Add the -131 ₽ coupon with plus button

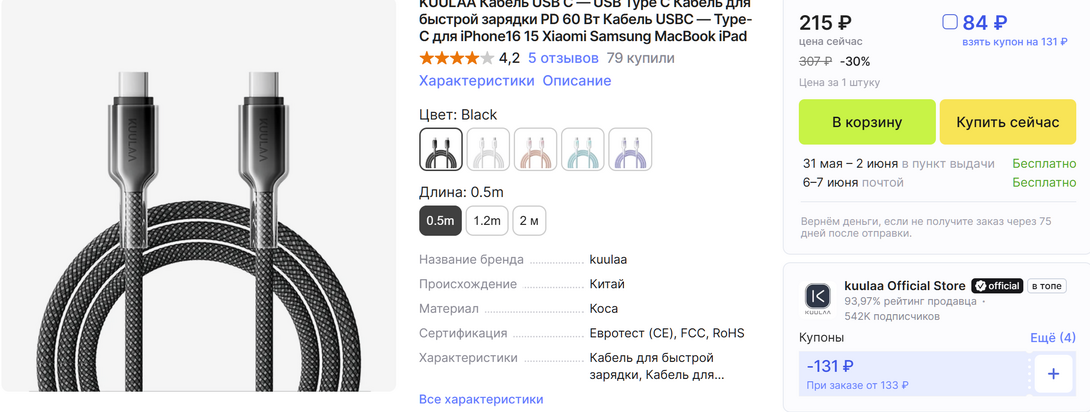(1053, 374)
